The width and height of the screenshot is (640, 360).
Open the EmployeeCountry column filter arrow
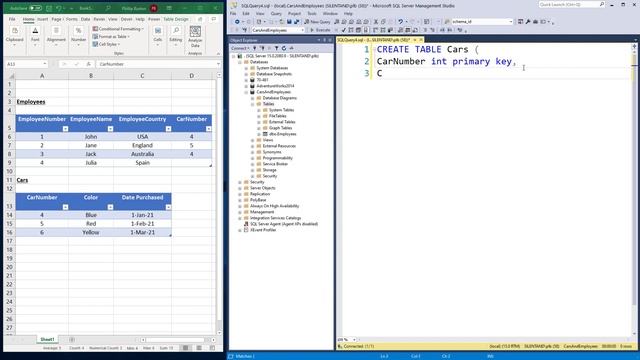(168, 129)
